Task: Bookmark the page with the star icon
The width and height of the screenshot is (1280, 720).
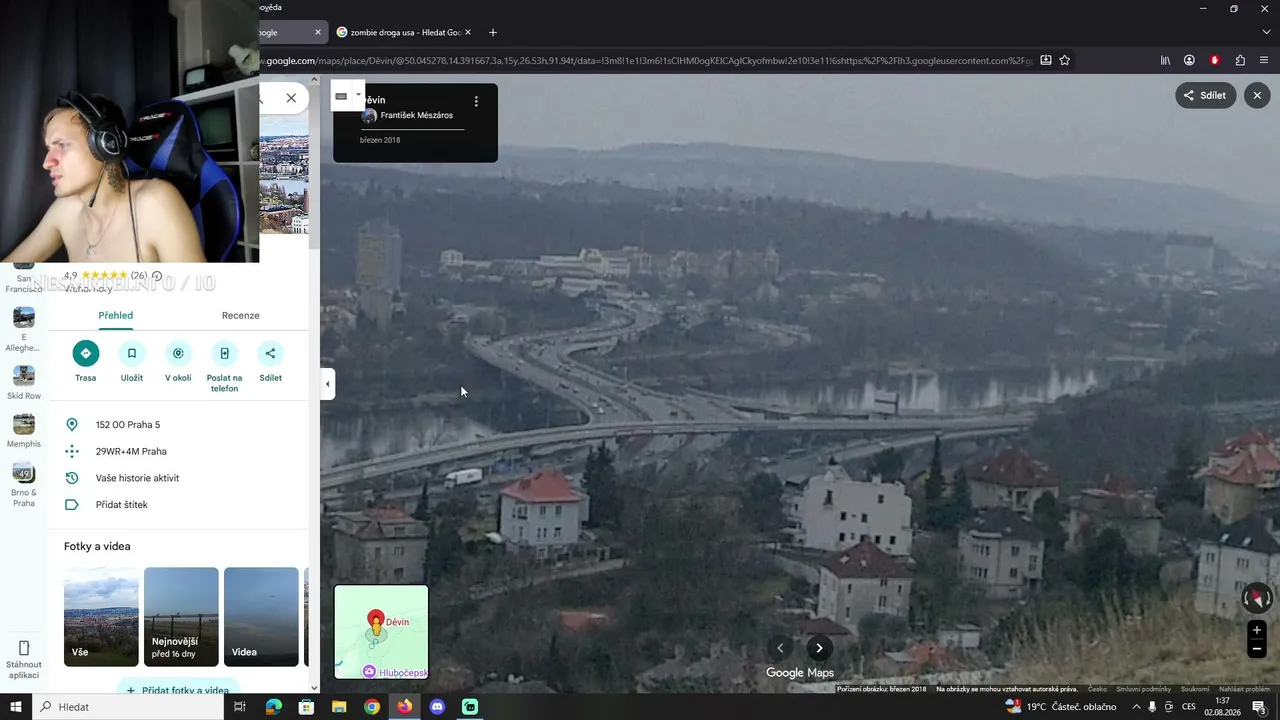Action: pyautogui.click(x=1065, y=60)
